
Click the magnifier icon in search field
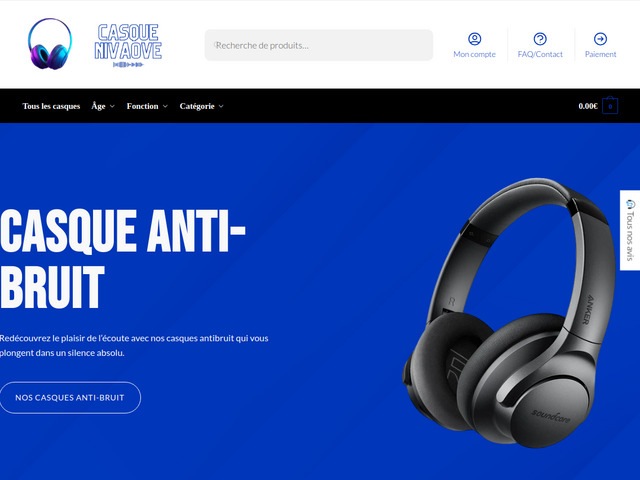coord(216,45)
